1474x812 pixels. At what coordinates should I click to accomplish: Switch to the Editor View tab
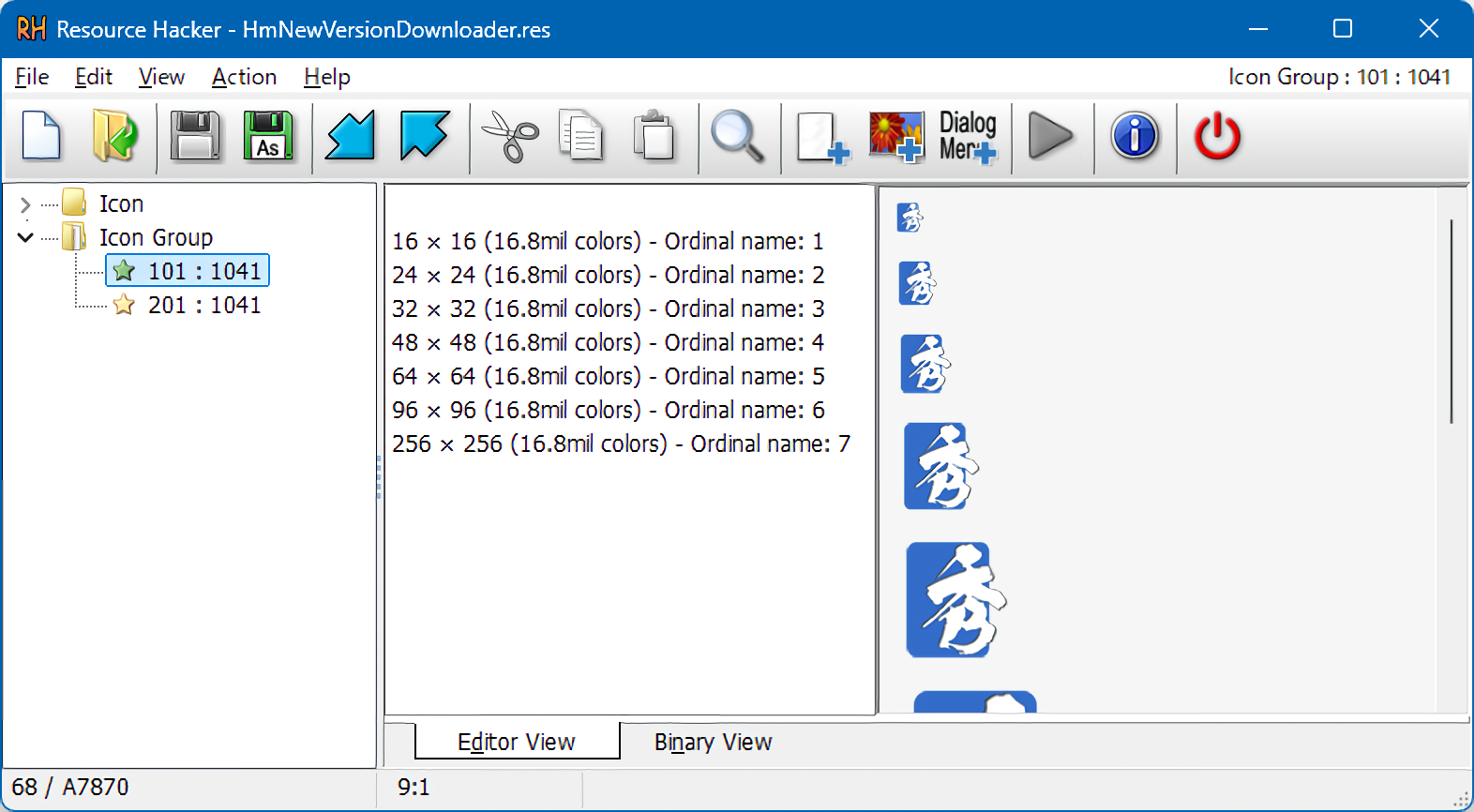[516, 743]
